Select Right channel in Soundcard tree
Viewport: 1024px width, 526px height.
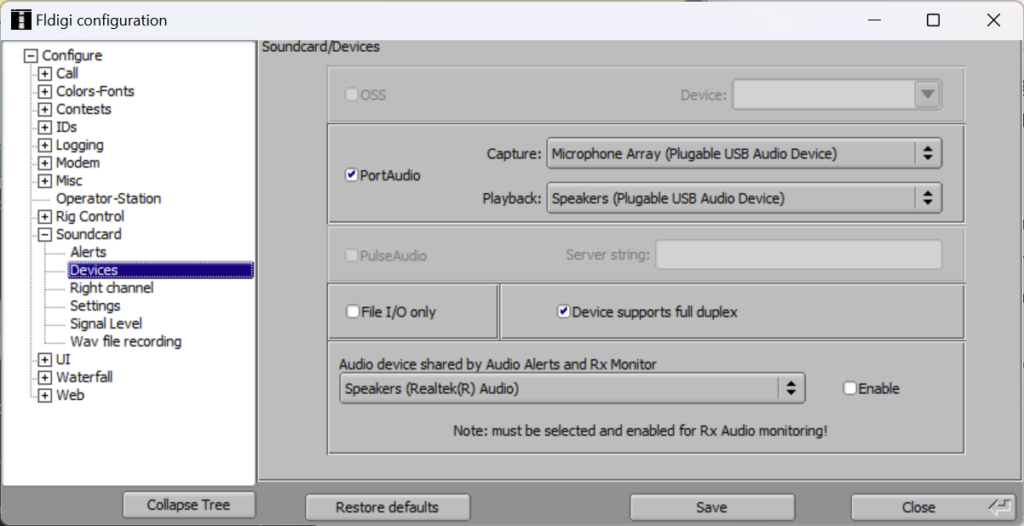[x=111, y=288]
